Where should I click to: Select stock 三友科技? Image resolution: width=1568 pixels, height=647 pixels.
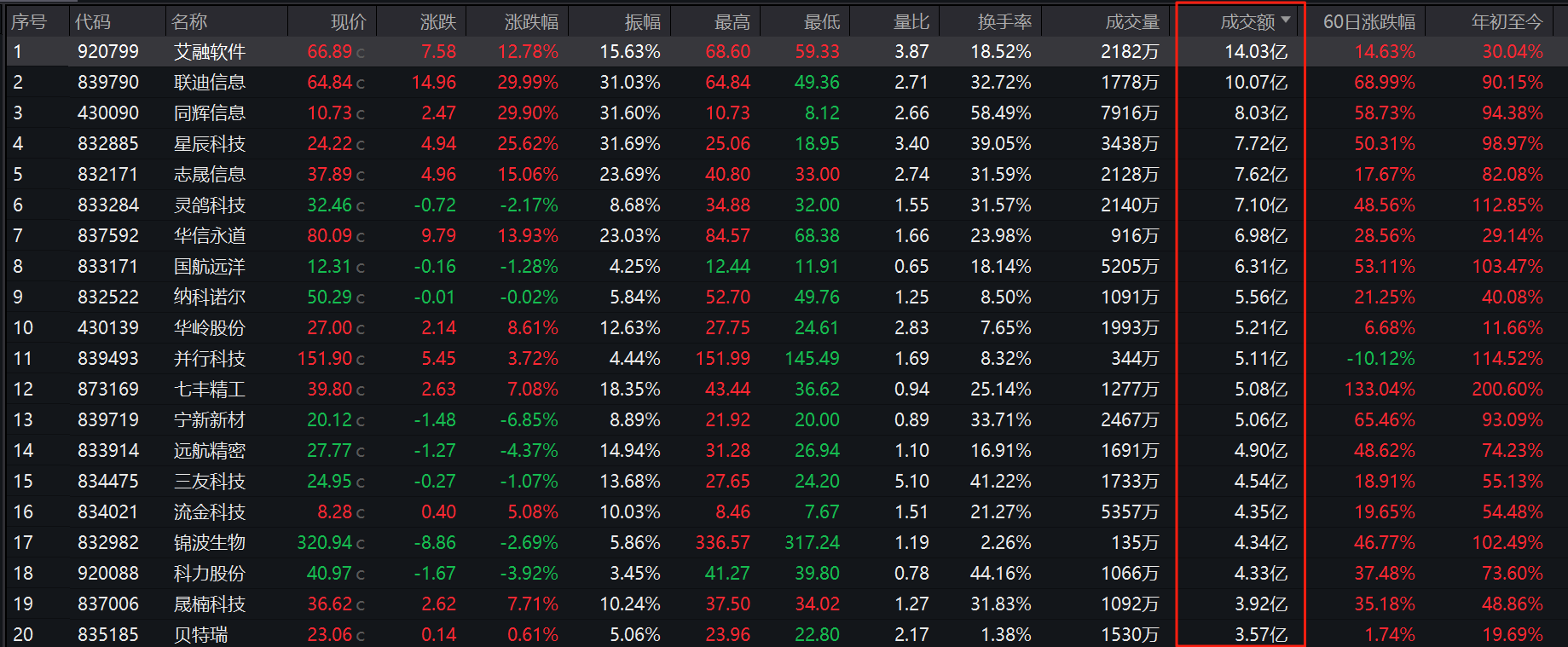(x=210, y=482)
